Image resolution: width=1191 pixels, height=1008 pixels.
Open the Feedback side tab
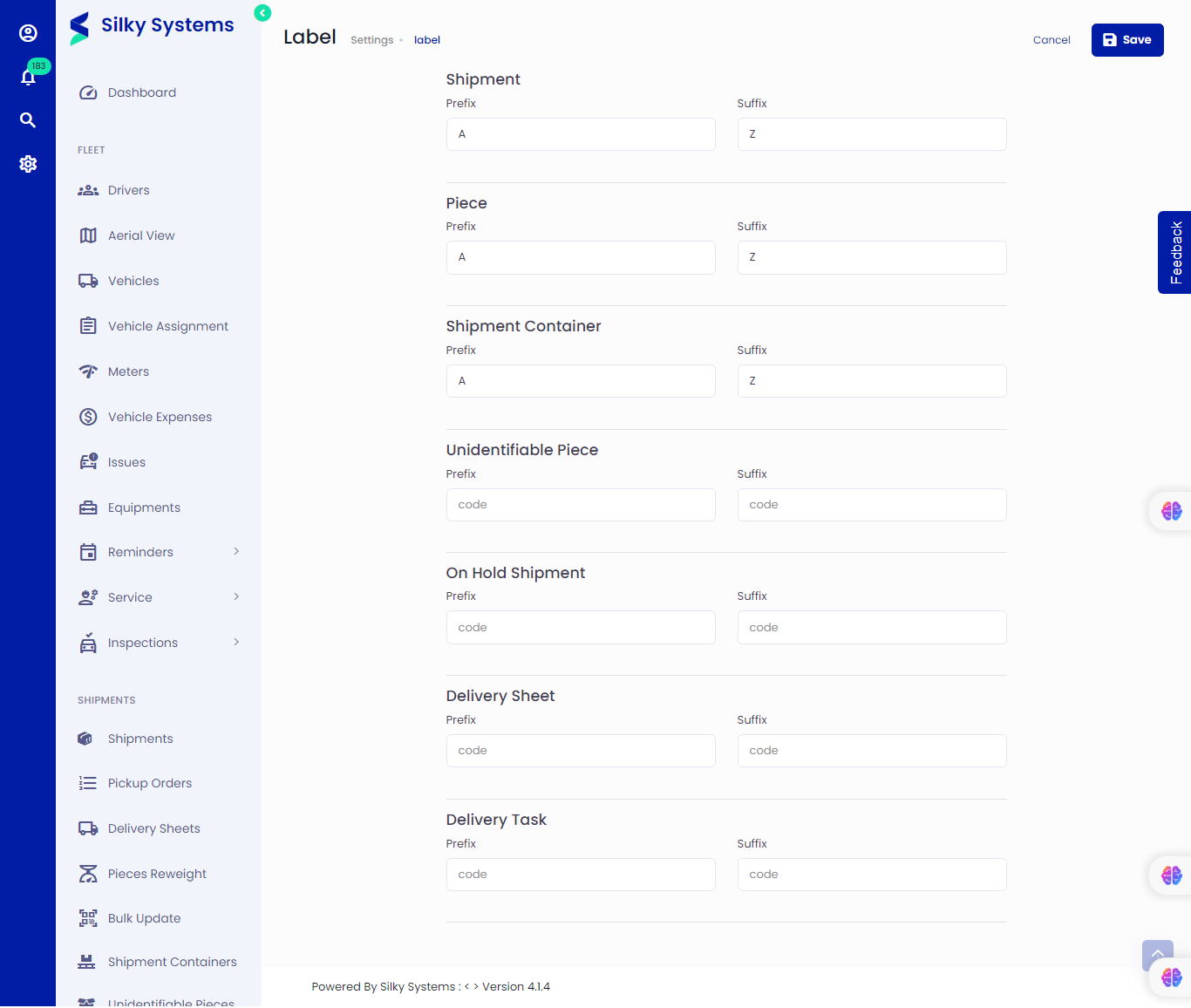click(x=1174, y=252)
